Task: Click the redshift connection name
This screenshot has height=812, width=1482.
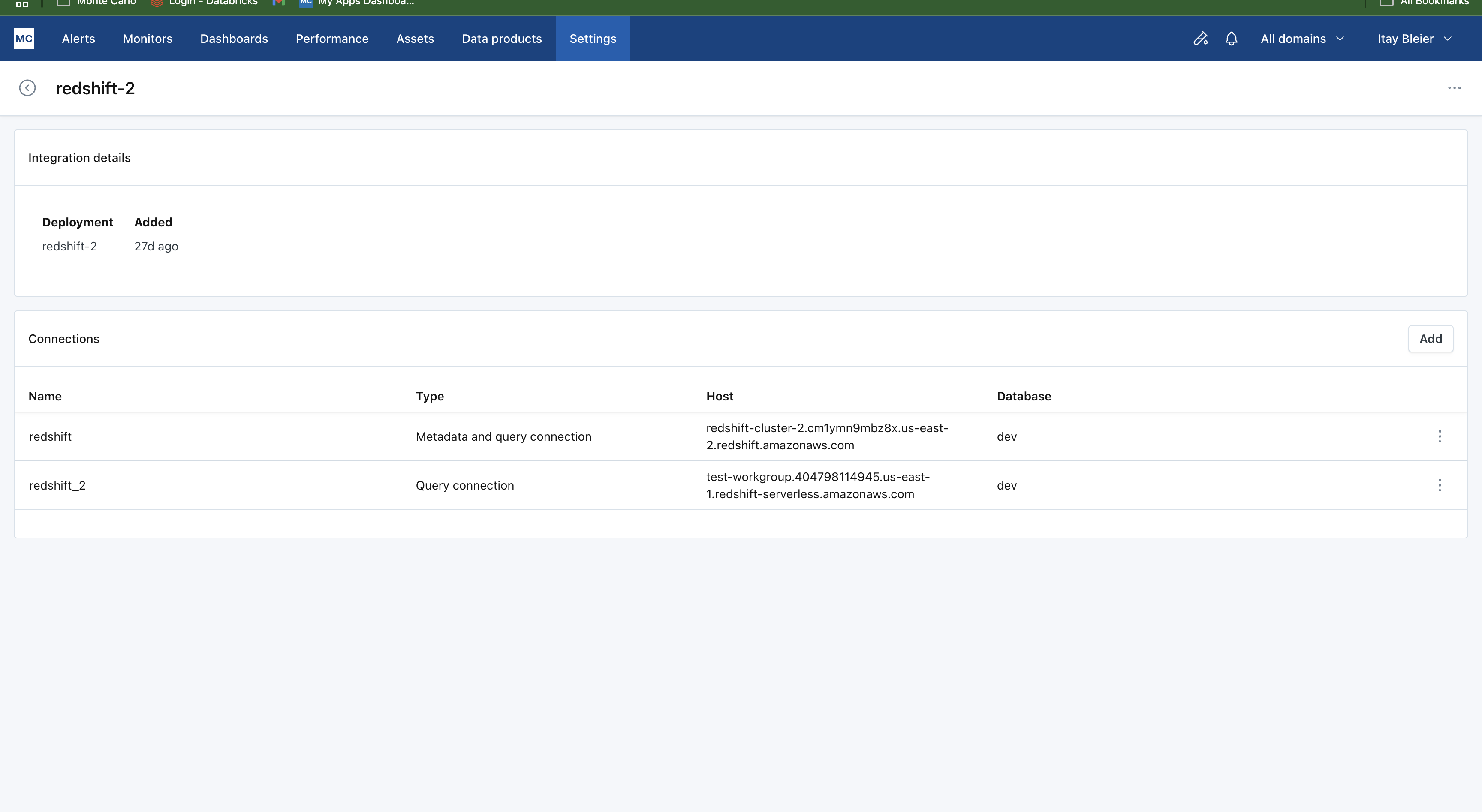Action: [50, 436]
